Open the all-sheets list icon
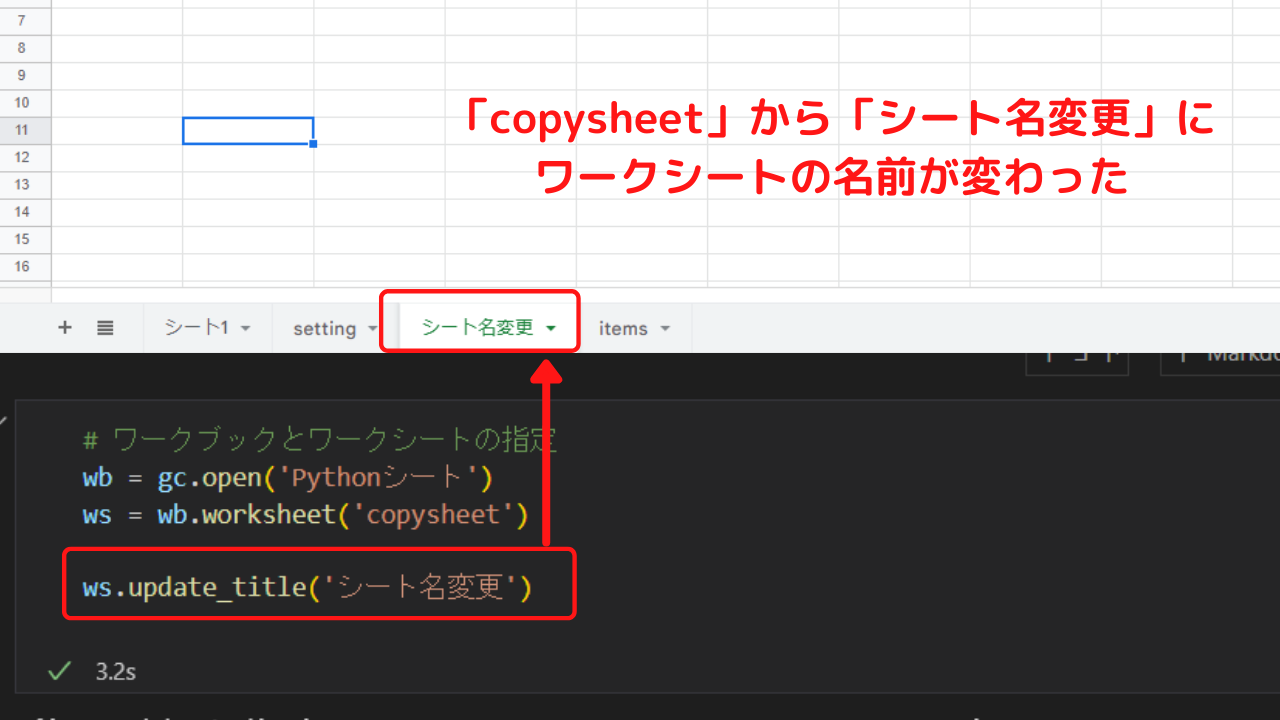1280x720 pixels. [105, 327]
